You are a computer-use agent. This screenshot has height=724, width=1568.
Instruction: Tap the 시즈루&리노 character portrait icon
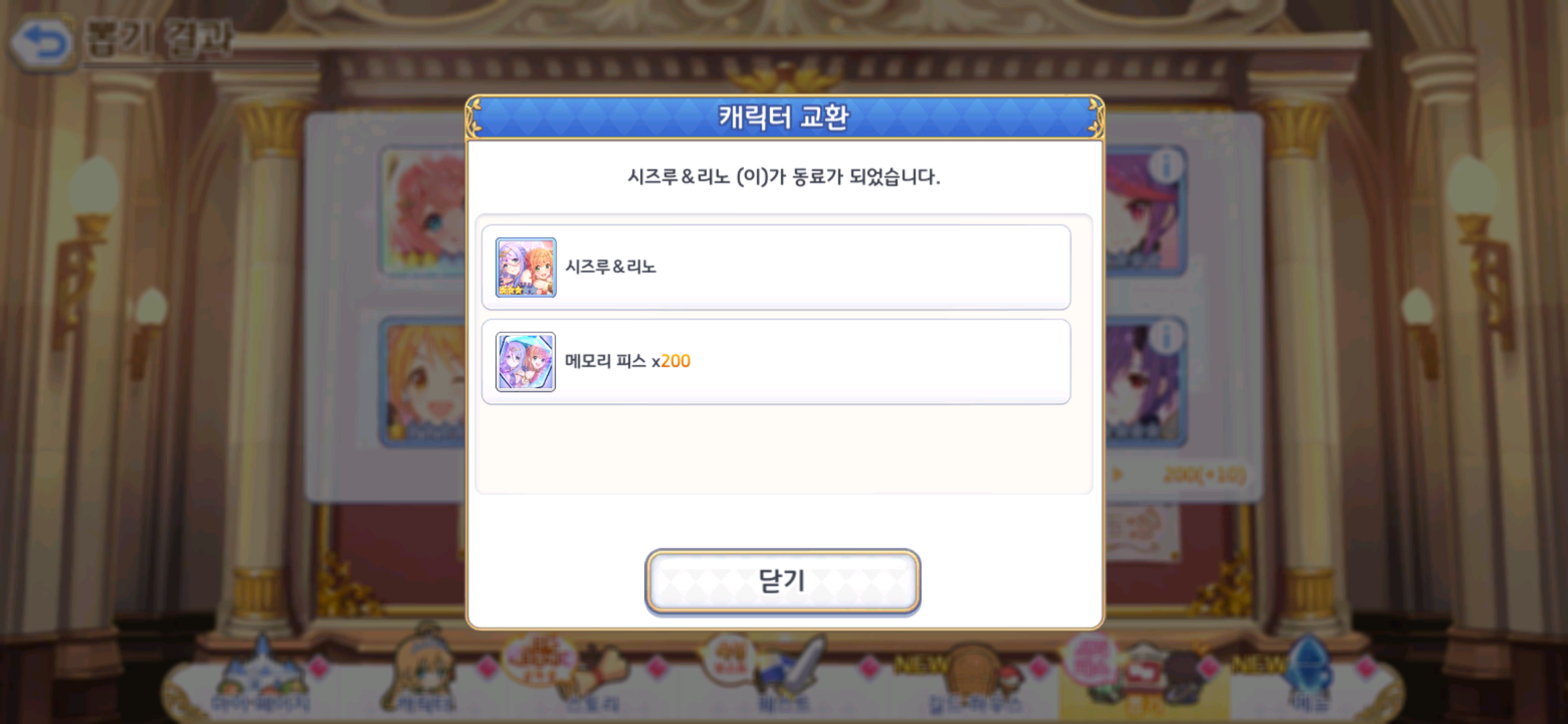click(x=526, y=267)
